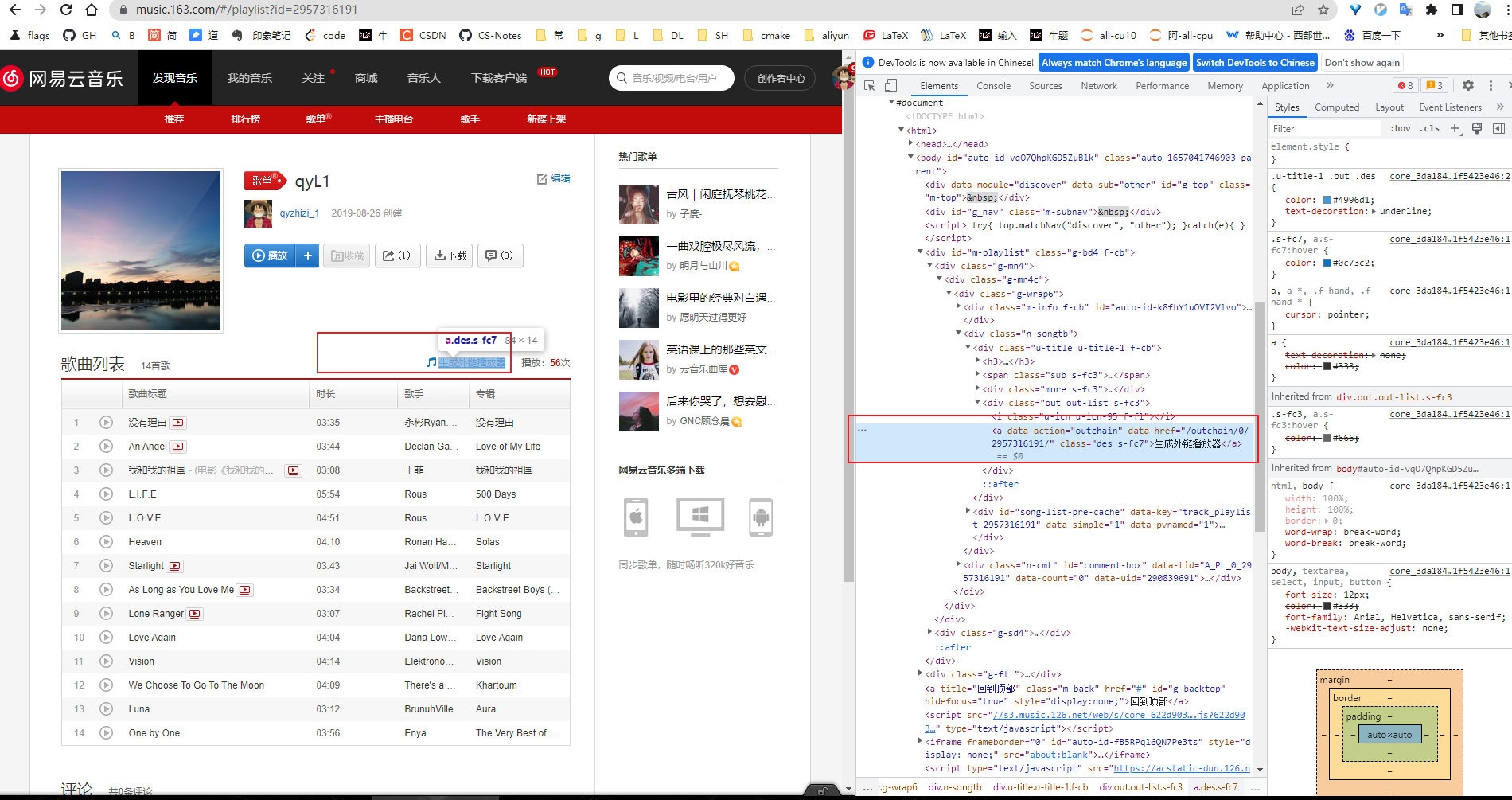Image resolution: width=1512 pixels, height=800 pixels.
Task: Toggle the computed styles sidebar icon
Action: pos(1498,128)
